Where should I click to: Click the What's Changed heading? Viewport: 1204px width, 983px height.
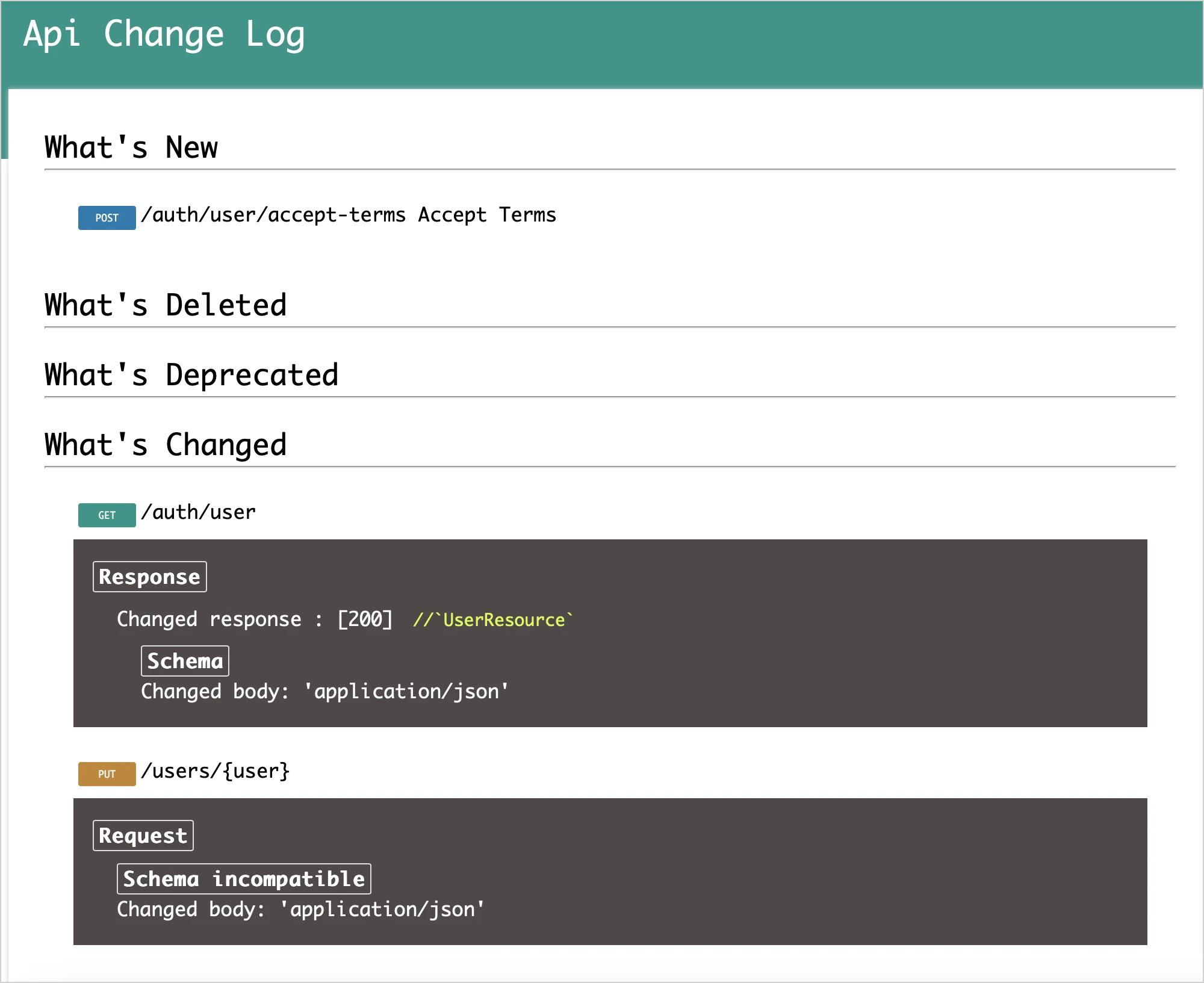(x=166, y=445)
